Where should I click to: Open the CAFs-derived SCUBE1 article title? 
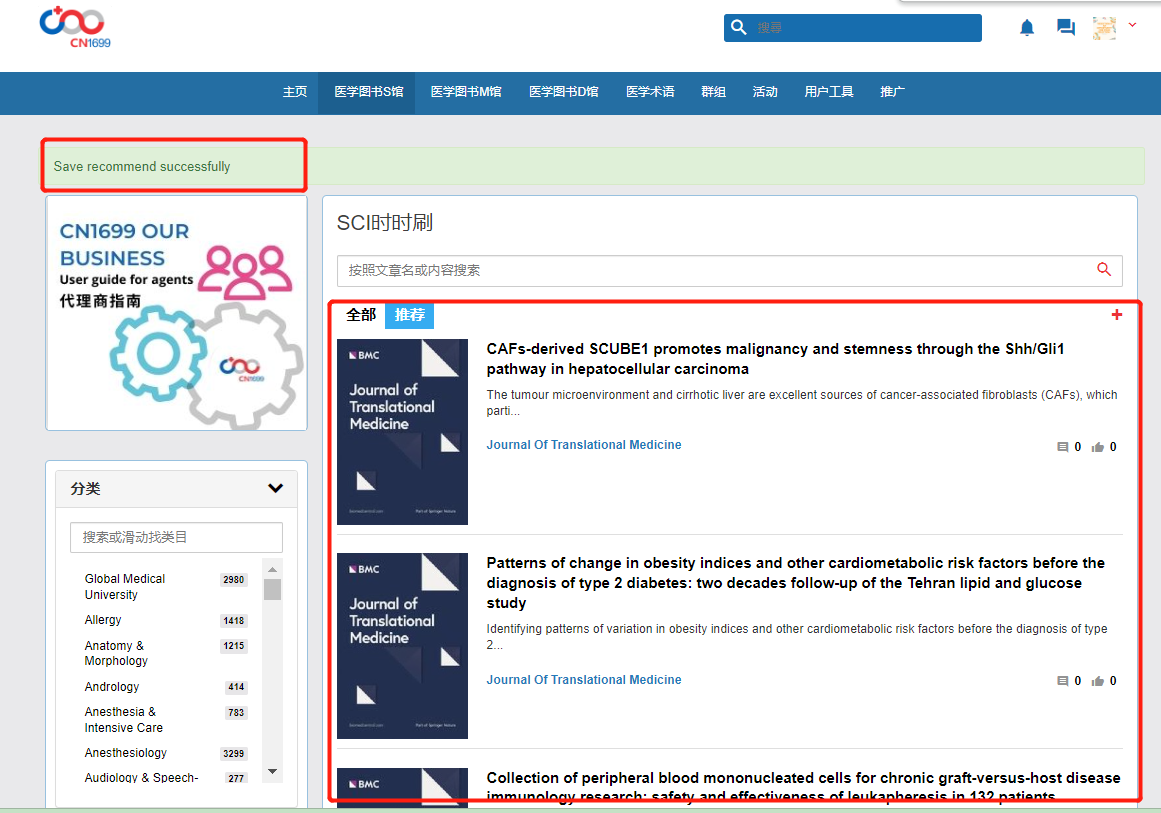pos(775,359)
